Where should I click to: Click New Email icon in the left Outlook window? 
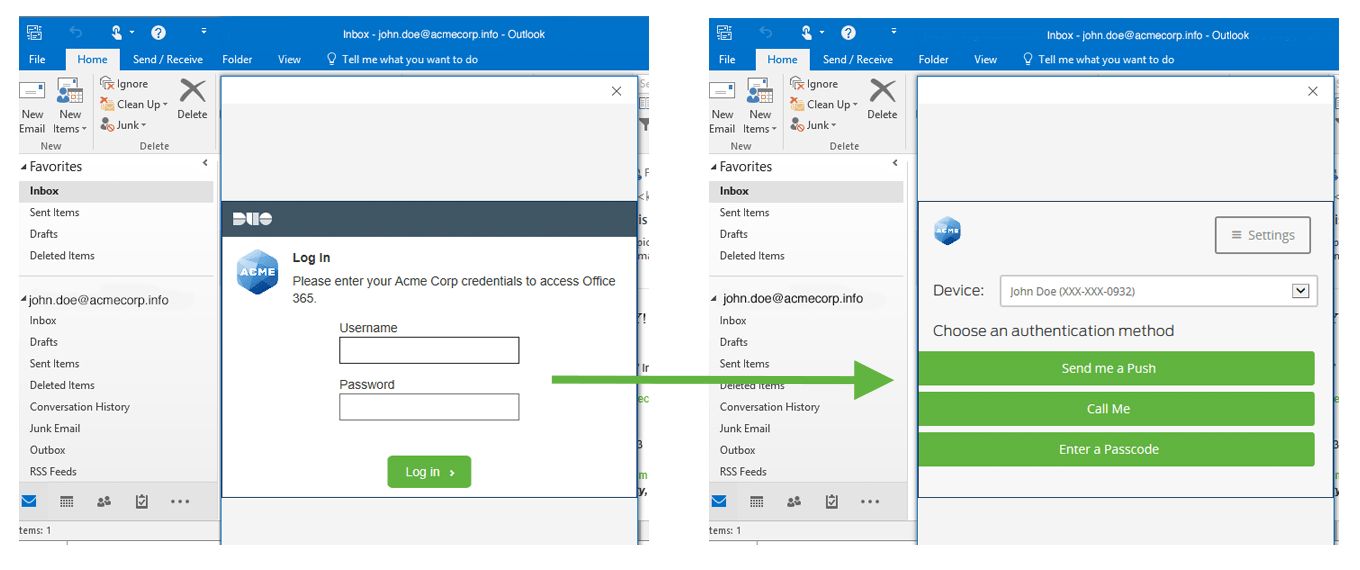point(32,98)
